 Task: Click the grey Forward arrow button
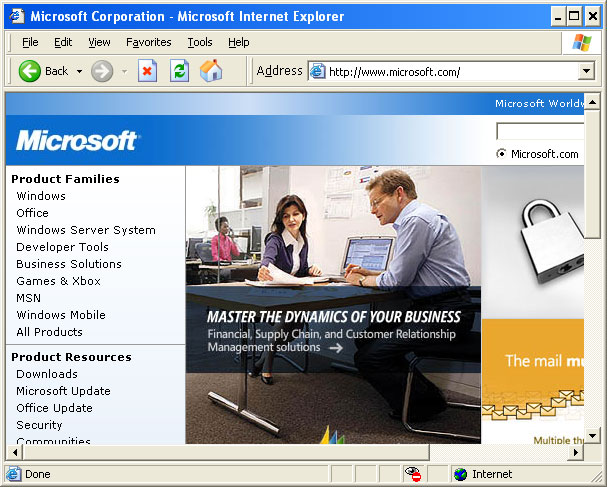[x=102, y=71]
